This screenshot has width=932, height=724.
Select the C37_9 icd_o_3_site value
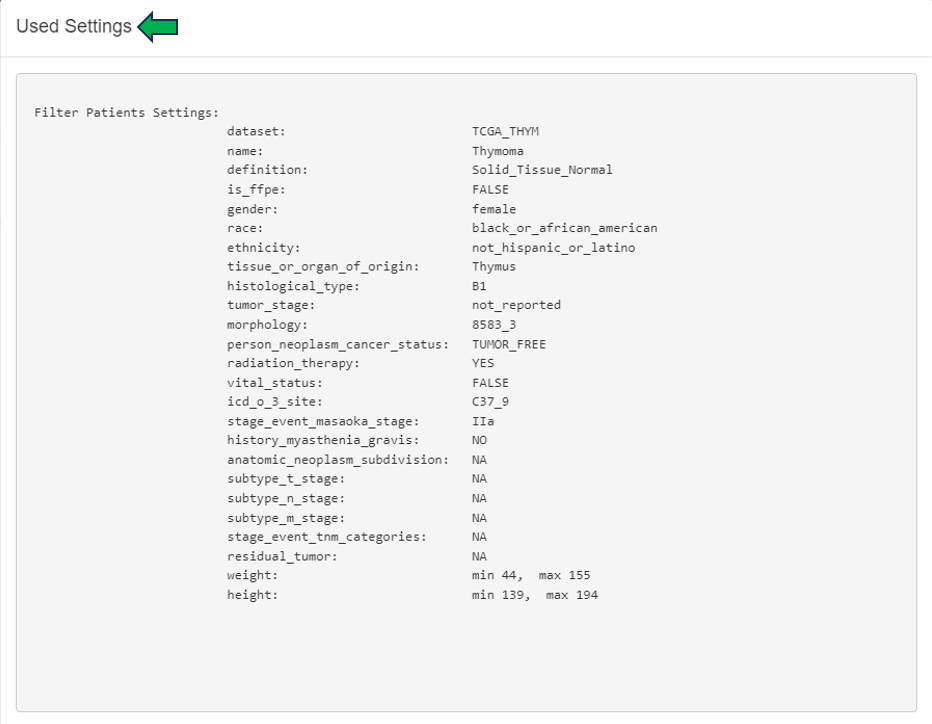490,402
